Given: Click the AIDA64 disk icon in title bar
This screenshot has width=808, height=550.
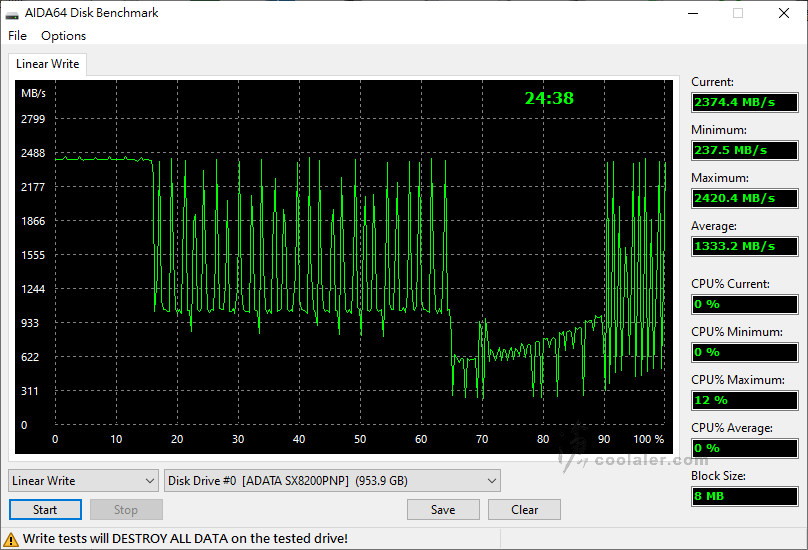Looking at the screenshot, I should pos(13,14).
